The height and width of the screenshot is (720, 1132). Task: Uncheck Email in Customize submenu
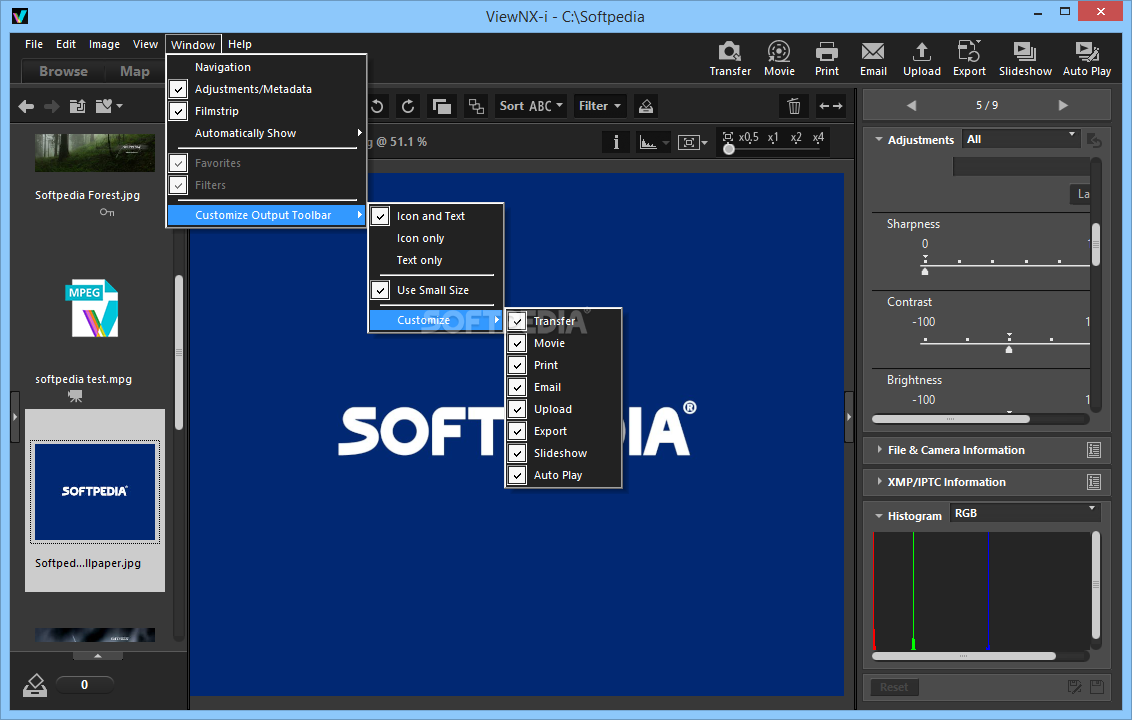click(517, 387)
